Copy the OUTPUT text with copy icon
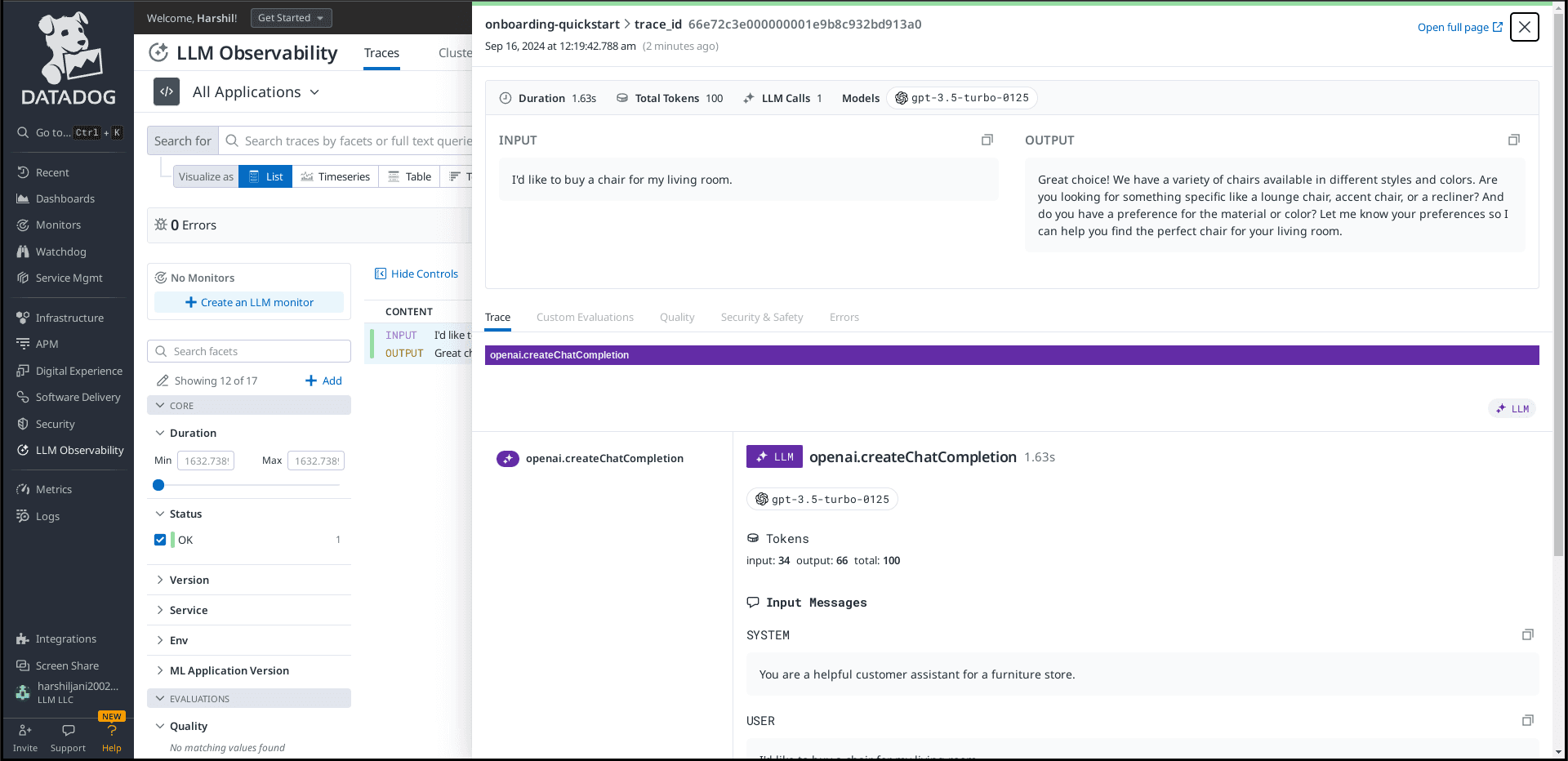 (1514, 140)
